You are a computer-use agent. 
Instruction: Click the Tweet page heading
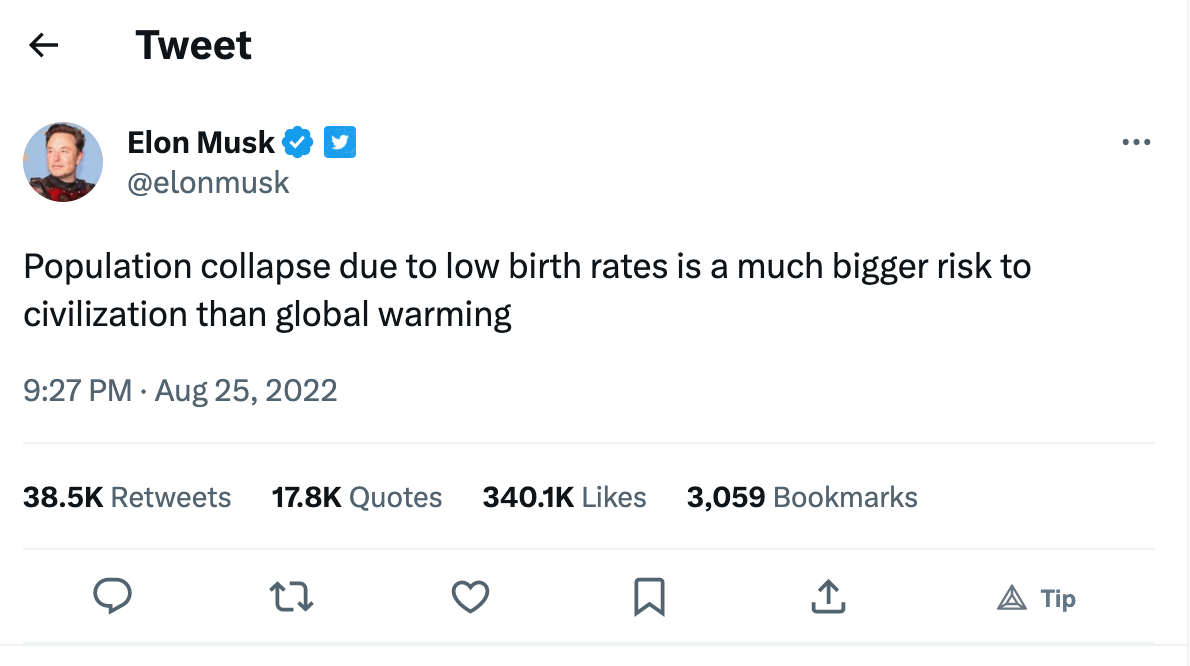point(194,45)
